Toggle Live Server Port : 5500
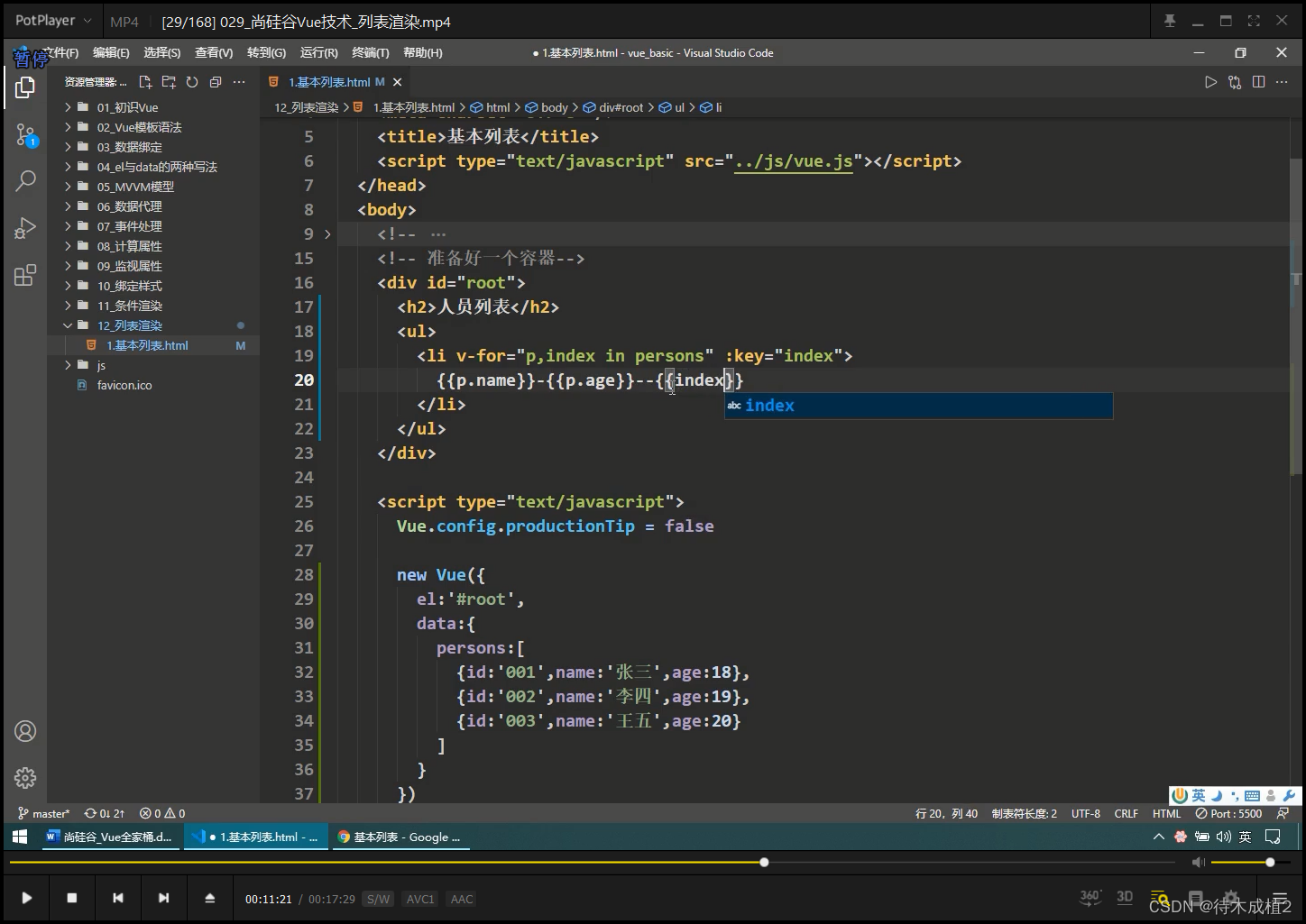Screen dimensions: 1306x924 click(x=1228, y=813)
